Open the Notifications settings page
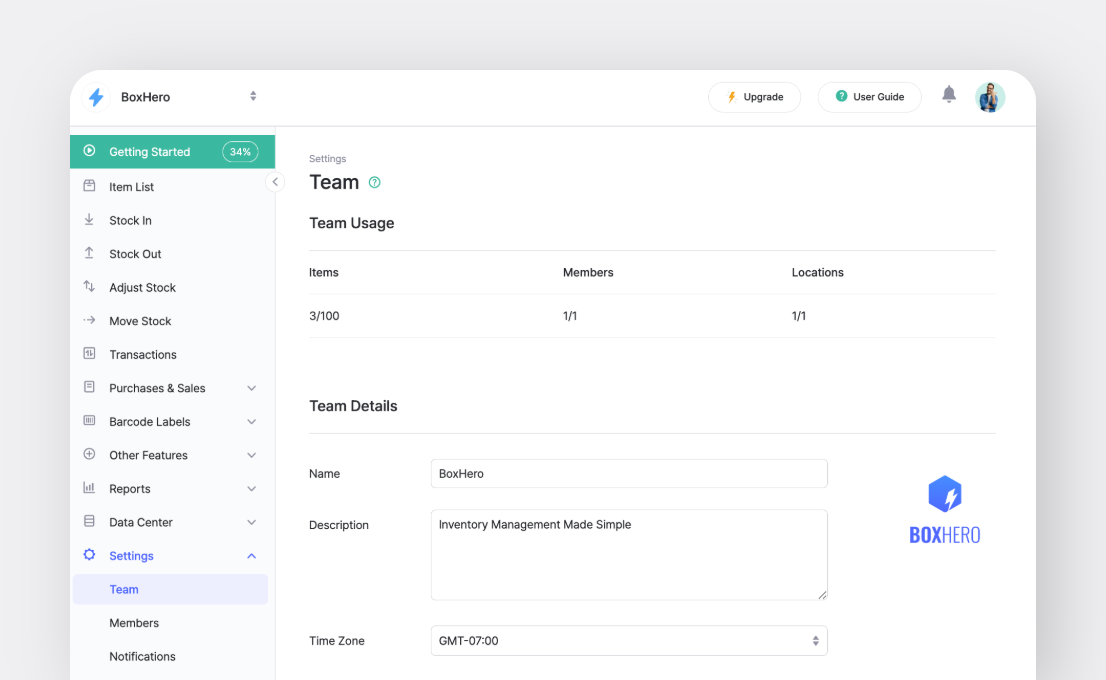This screenshot has height=680, width=1106. 142,656
